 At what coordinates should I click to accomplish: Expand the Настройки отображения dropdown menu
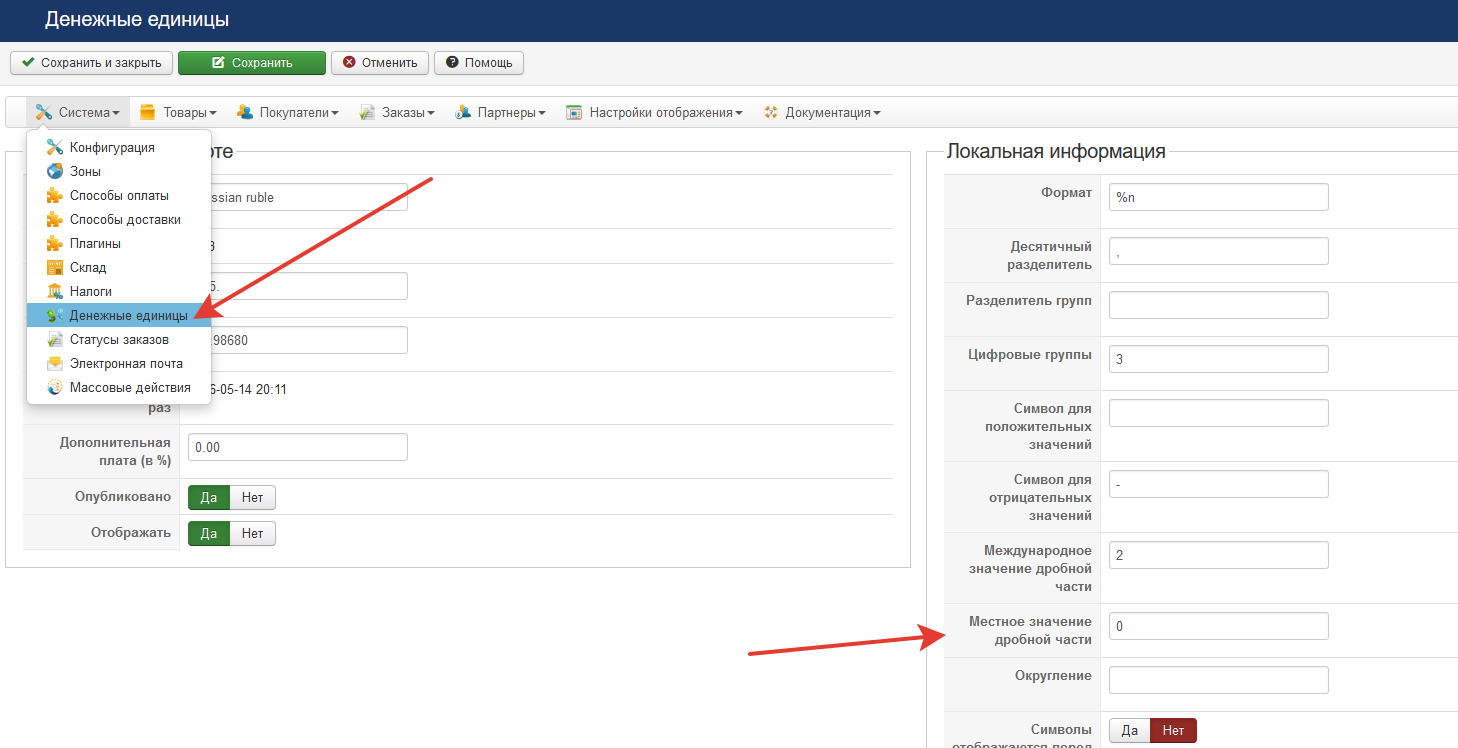[654, 112]
